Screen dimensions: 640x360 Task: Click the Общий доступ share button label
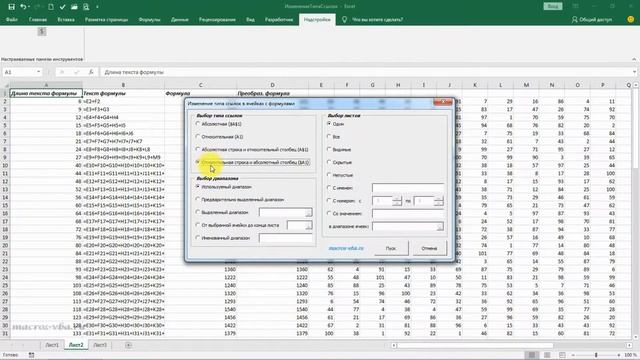[595, 19]
